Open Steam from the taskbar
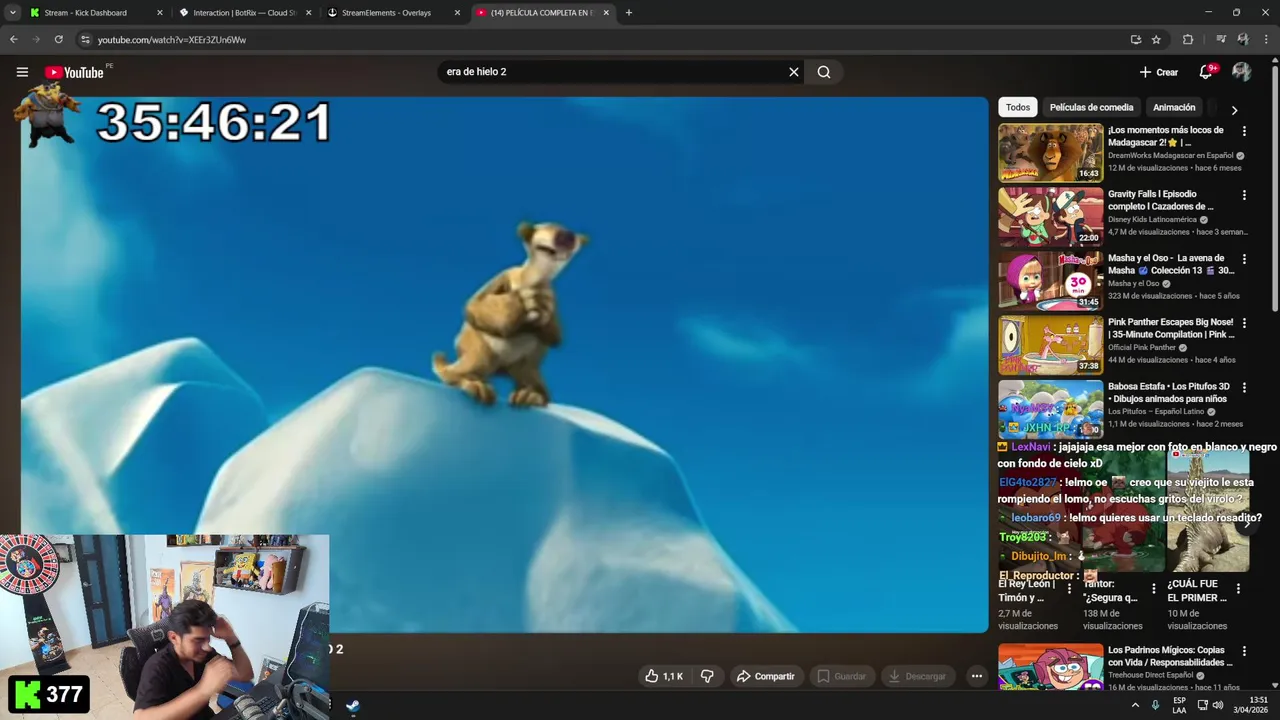Image resolution: width=1280 pixels, height=720 pixels. click(x=353, y=706)
